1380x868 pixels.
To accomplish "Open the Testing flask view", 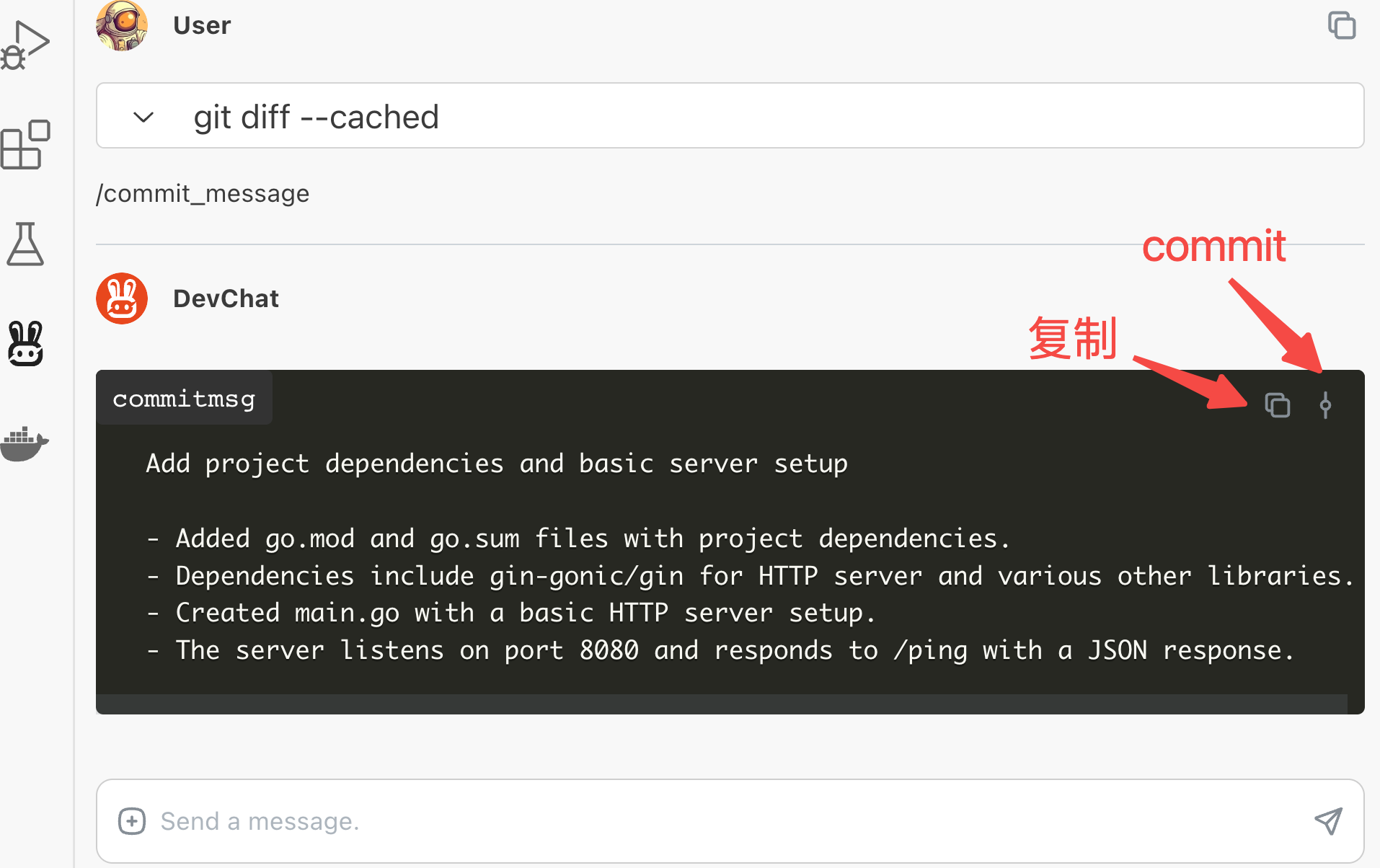I will 25,244.
